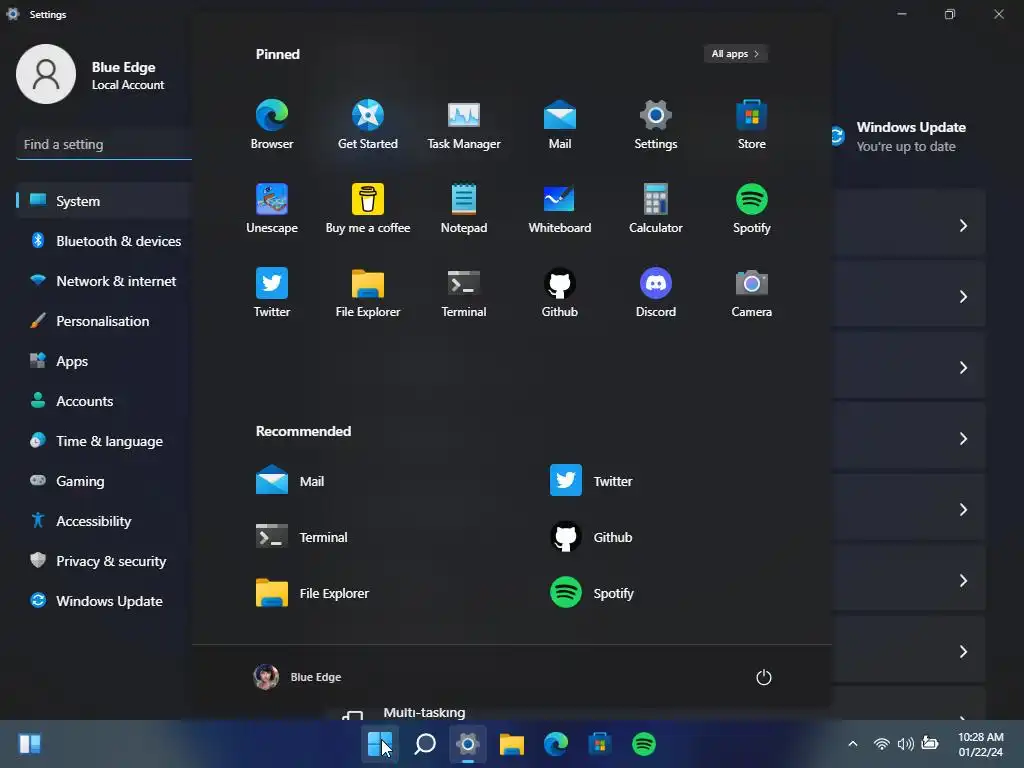Go to Bluetooth & devices settings
This screenshot has width=1024, height=768.
[x=104, y=241]
